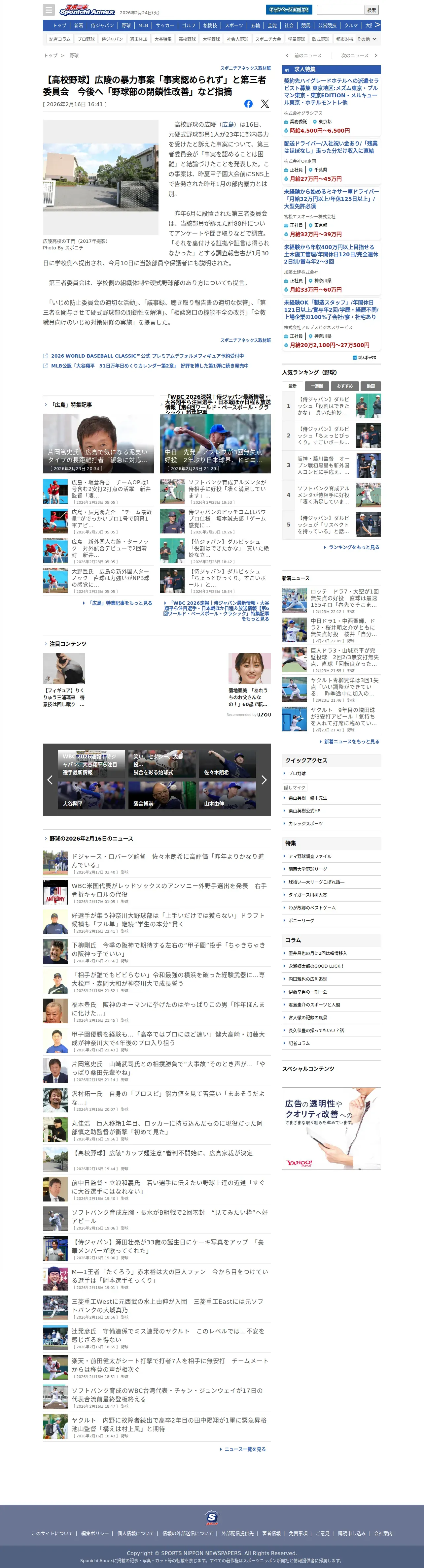The image size is (424, 1568).
Task: Open 【高校野球】広陵カップ麺 article thumbnail
Action: point(55,1160)
